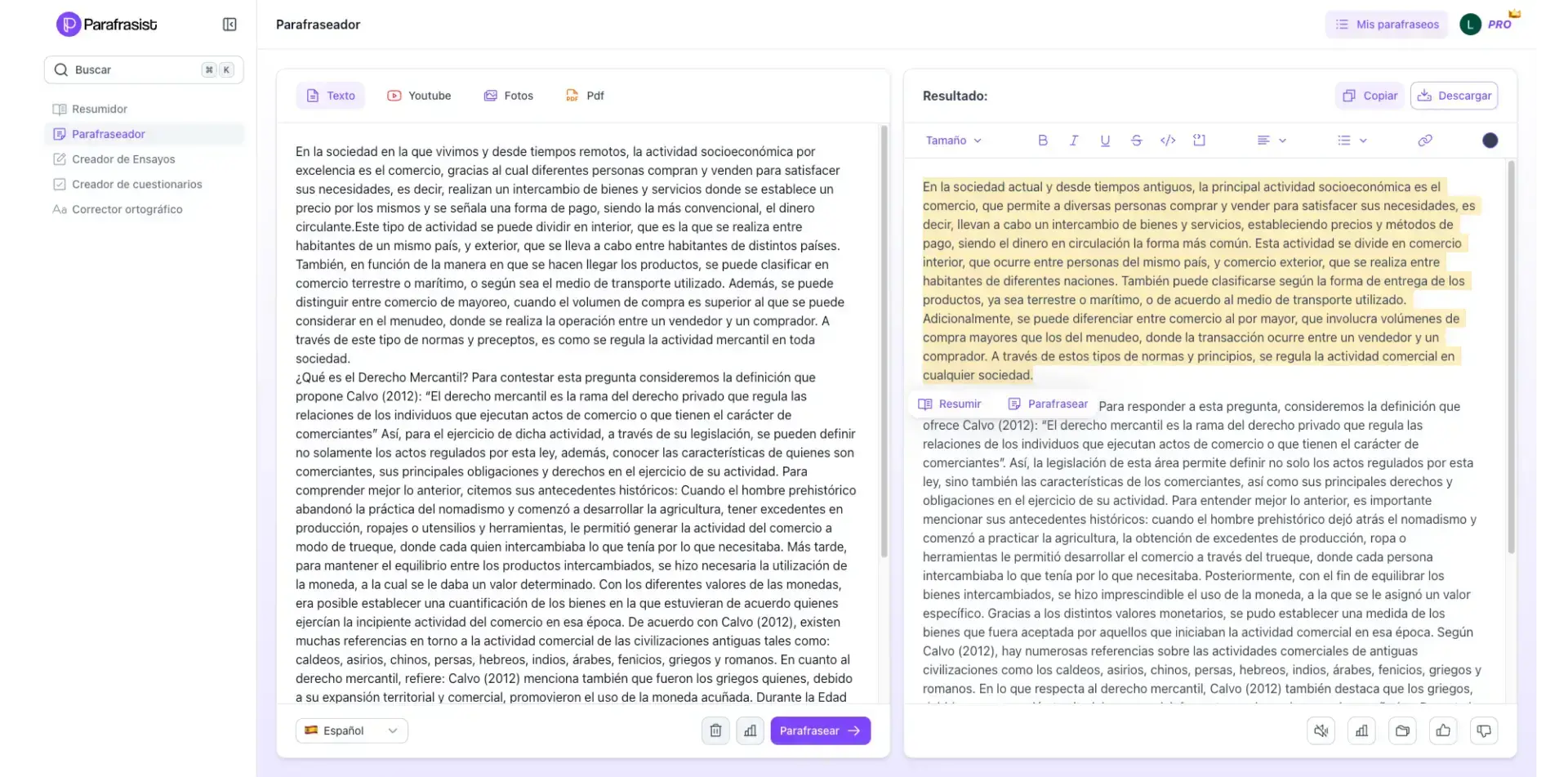Toggle bold formatting

[x=1043, y=141]
